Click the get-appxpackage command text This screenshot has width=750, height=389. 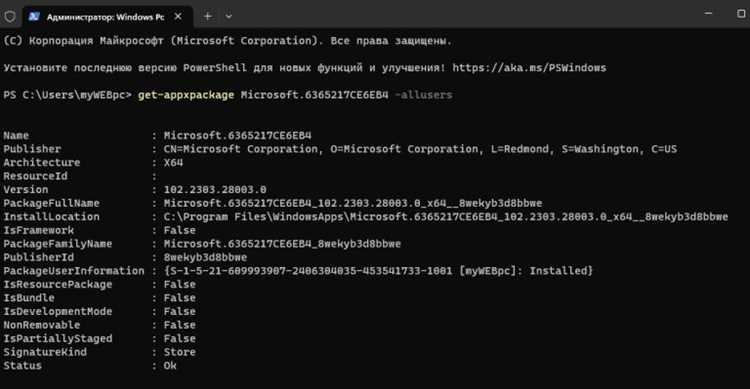[x=186, y=95]
